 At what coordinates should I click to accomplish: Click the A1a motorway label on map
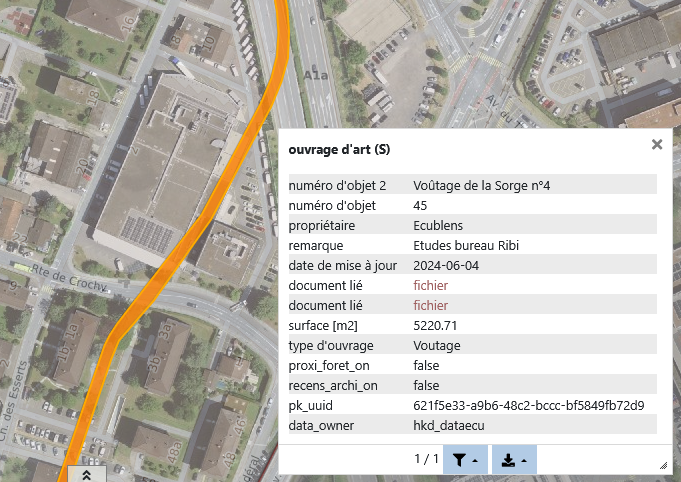pyautogui.click(x=317, y=76)
